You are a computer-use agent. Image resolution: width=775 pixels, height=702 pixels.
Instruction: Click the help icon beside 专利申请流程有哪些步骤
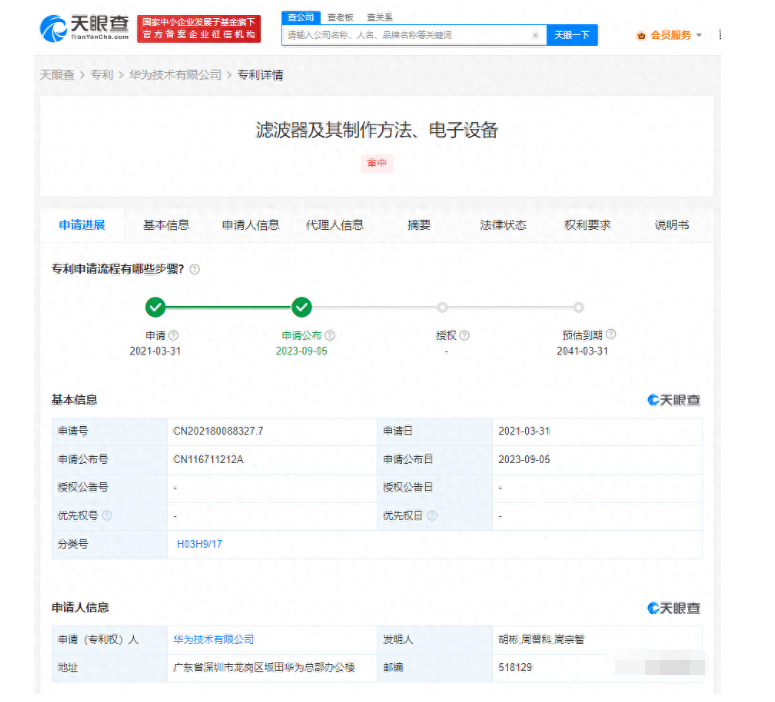[195, 269]
